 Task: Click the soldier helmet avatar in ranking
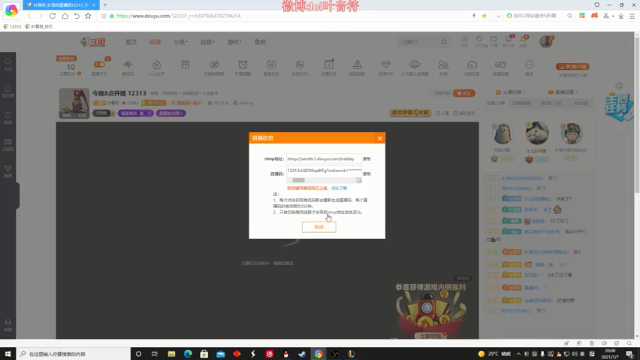pos(571,133)
